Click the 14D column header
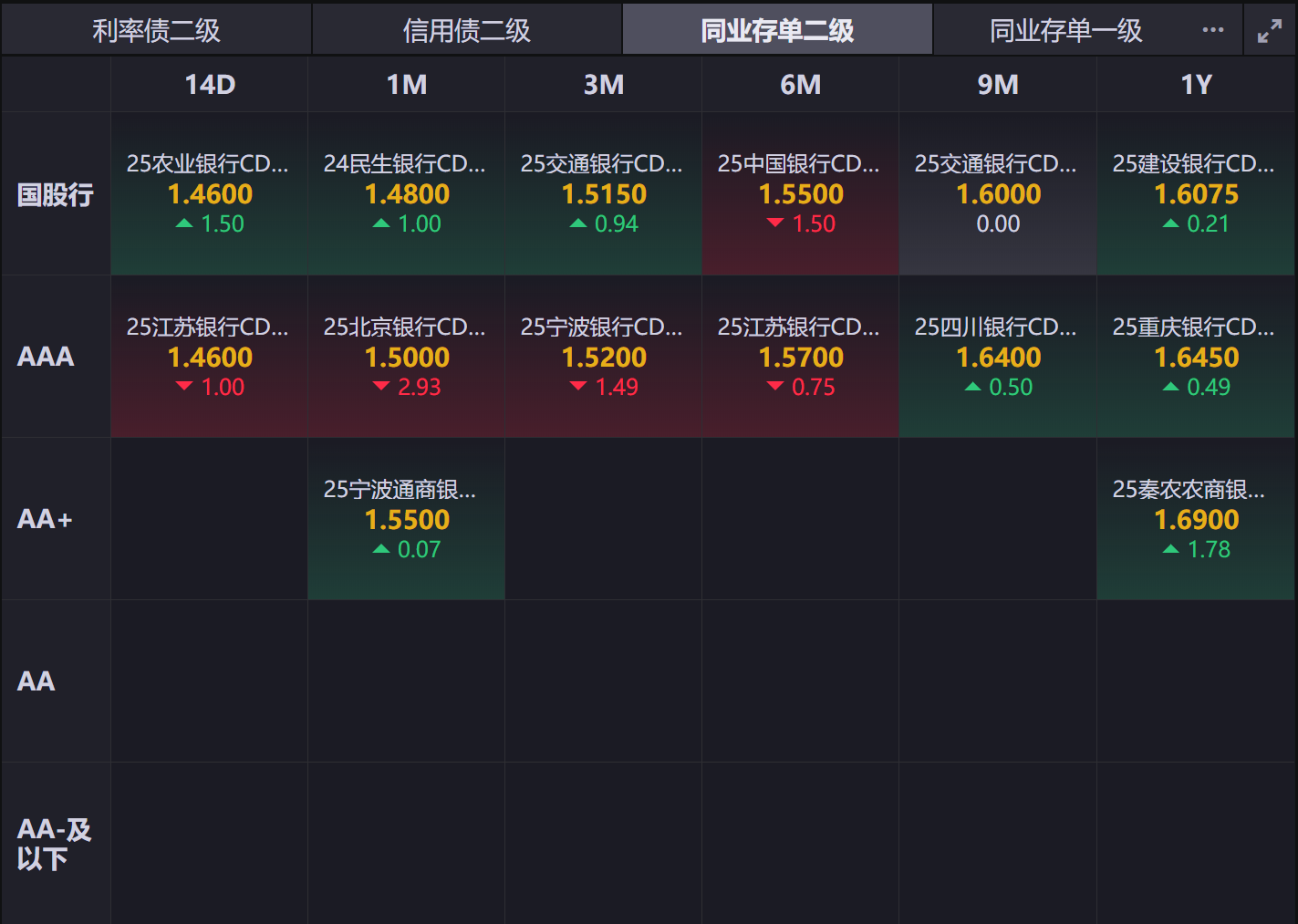The image size is (1298, 924). pyautogui.click(x=210, y=85)
